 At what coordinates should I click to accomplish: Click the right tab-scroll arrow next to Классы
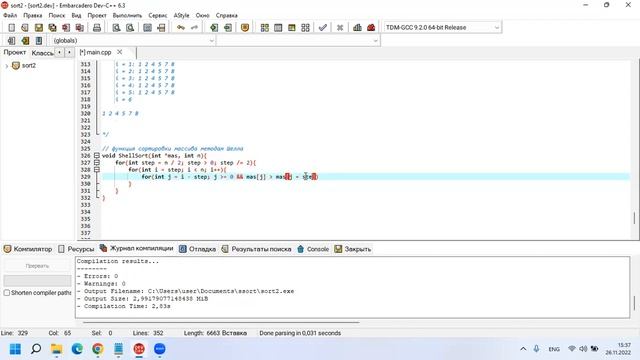[69, 52]
